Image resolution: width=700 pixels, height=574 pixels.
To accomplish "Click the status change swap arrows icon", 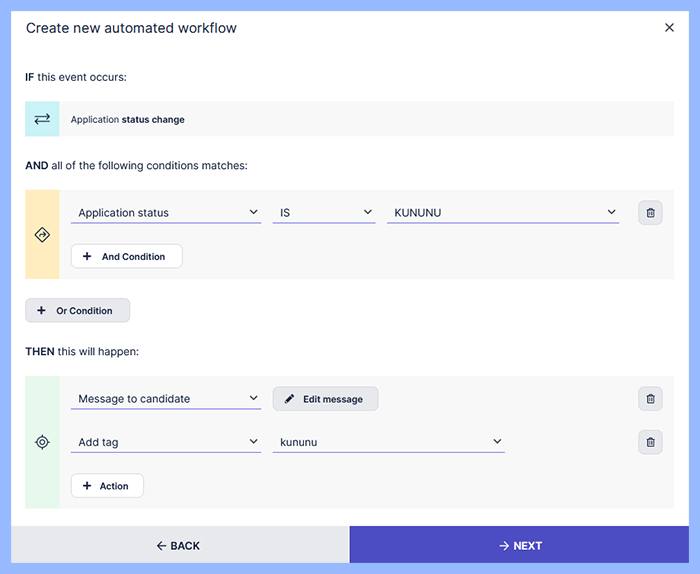I will click(42, 119).
